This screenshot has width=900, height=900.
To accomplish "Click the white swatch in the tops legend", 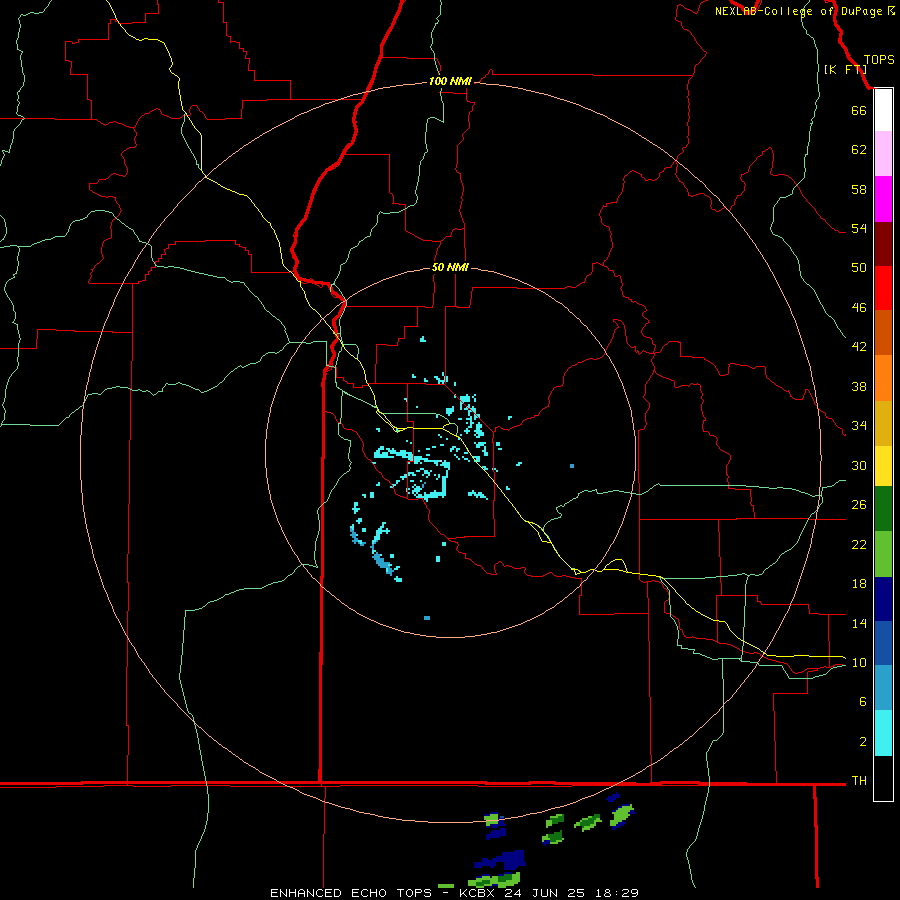I will [x=883, y=110].
